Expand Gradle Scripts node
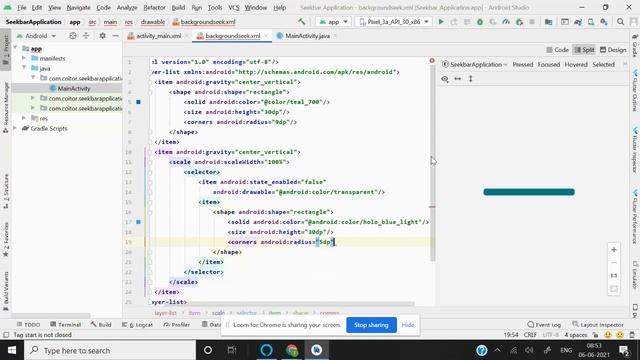The height and width of the screenshot is (360, 640). [15, 128]
